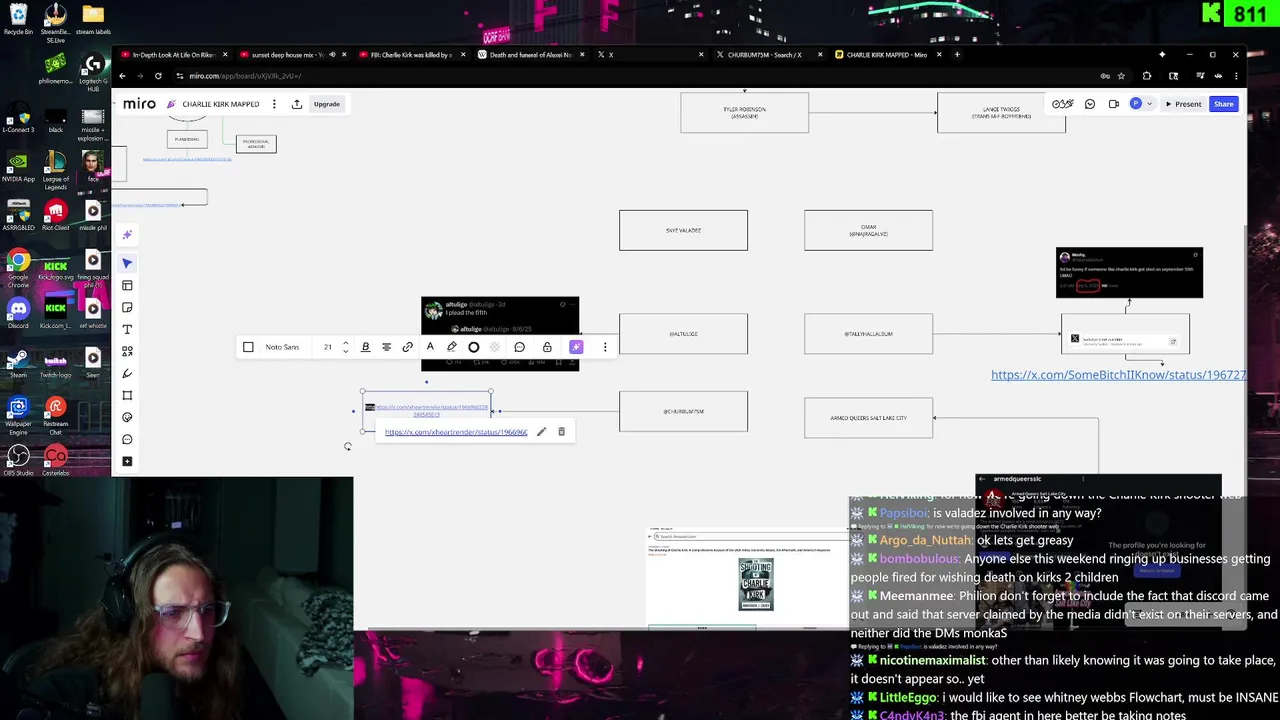
Task: Select the Pen drawing tool
Action: click(127, 373)
